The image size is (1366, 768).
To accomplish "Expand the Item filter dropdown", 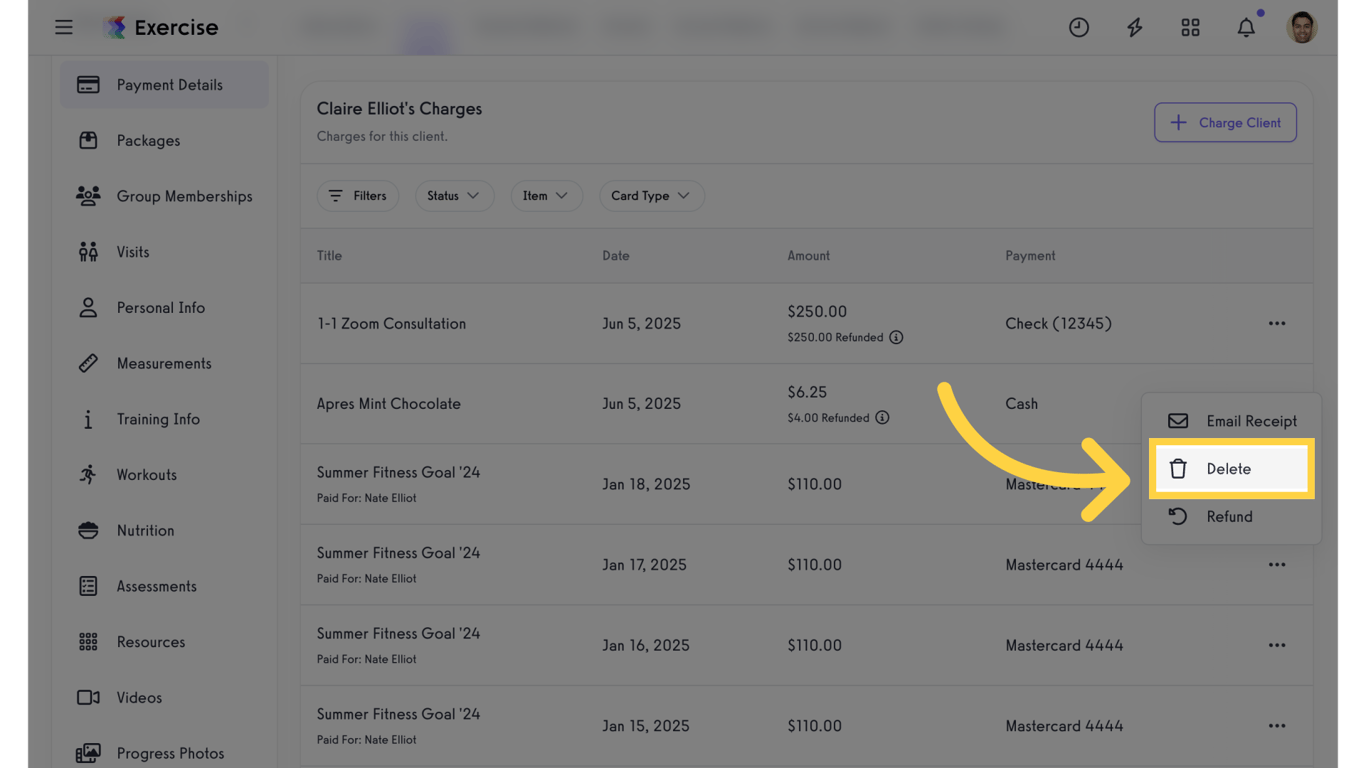I will [x=545, y=196].
